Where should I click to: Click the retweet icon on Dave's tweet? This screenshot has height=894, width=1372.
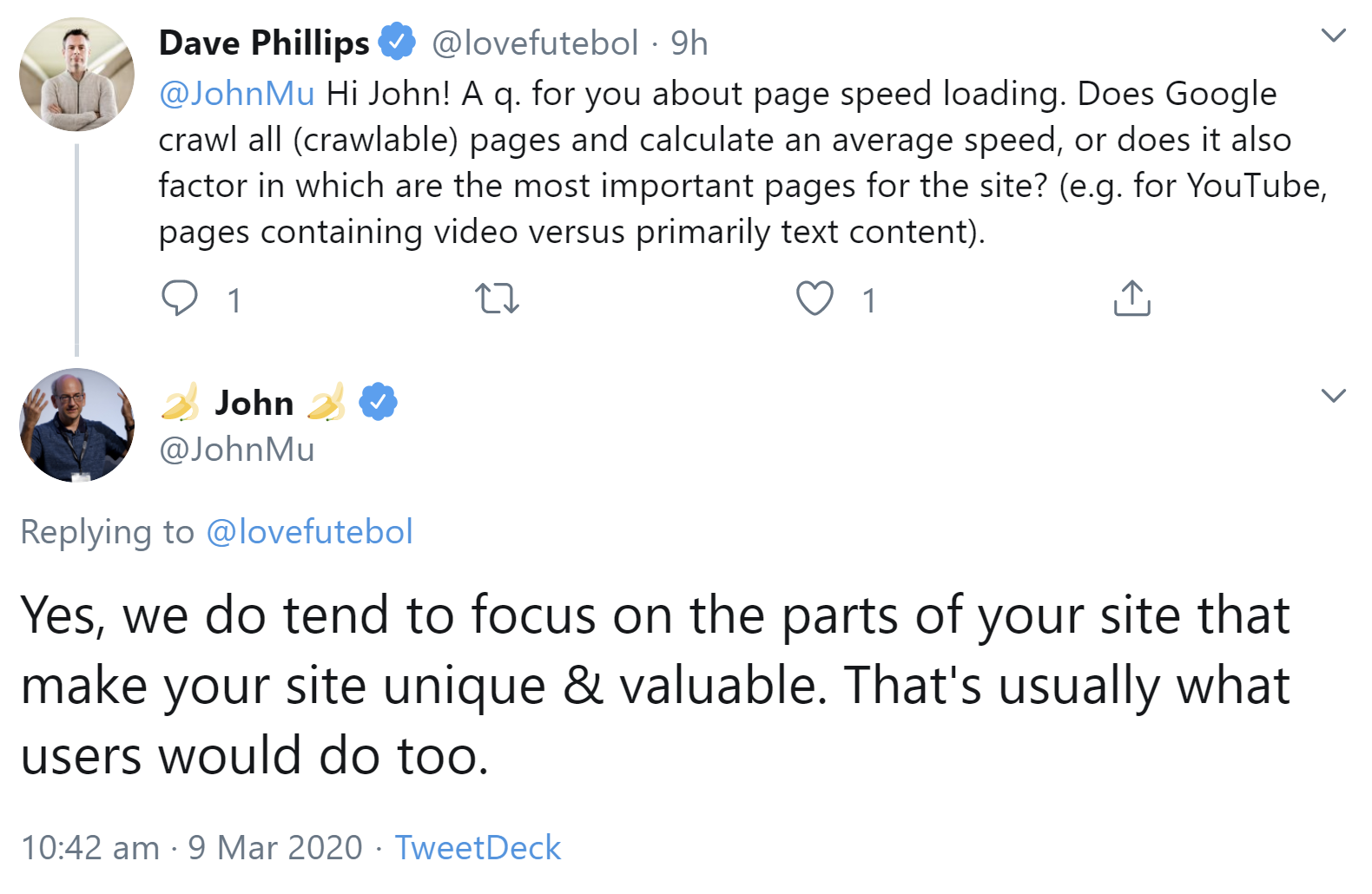pyautogui.click(x=498, y=299)
